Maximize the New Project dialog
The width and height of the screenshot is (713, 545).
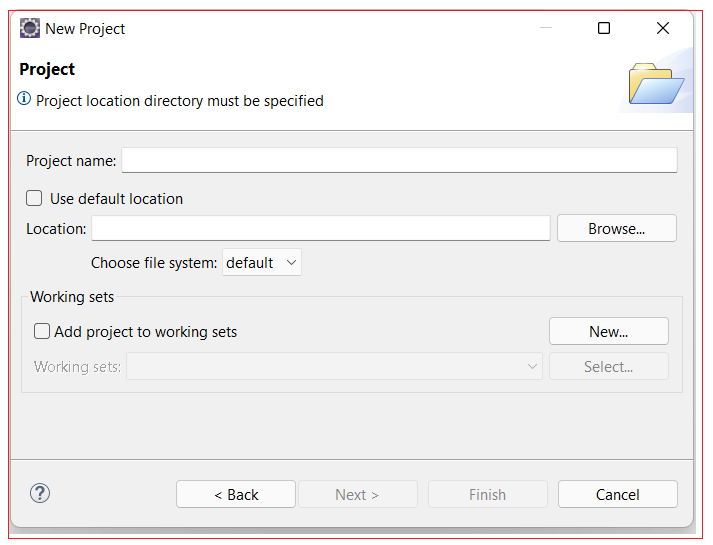pos(604,28)
